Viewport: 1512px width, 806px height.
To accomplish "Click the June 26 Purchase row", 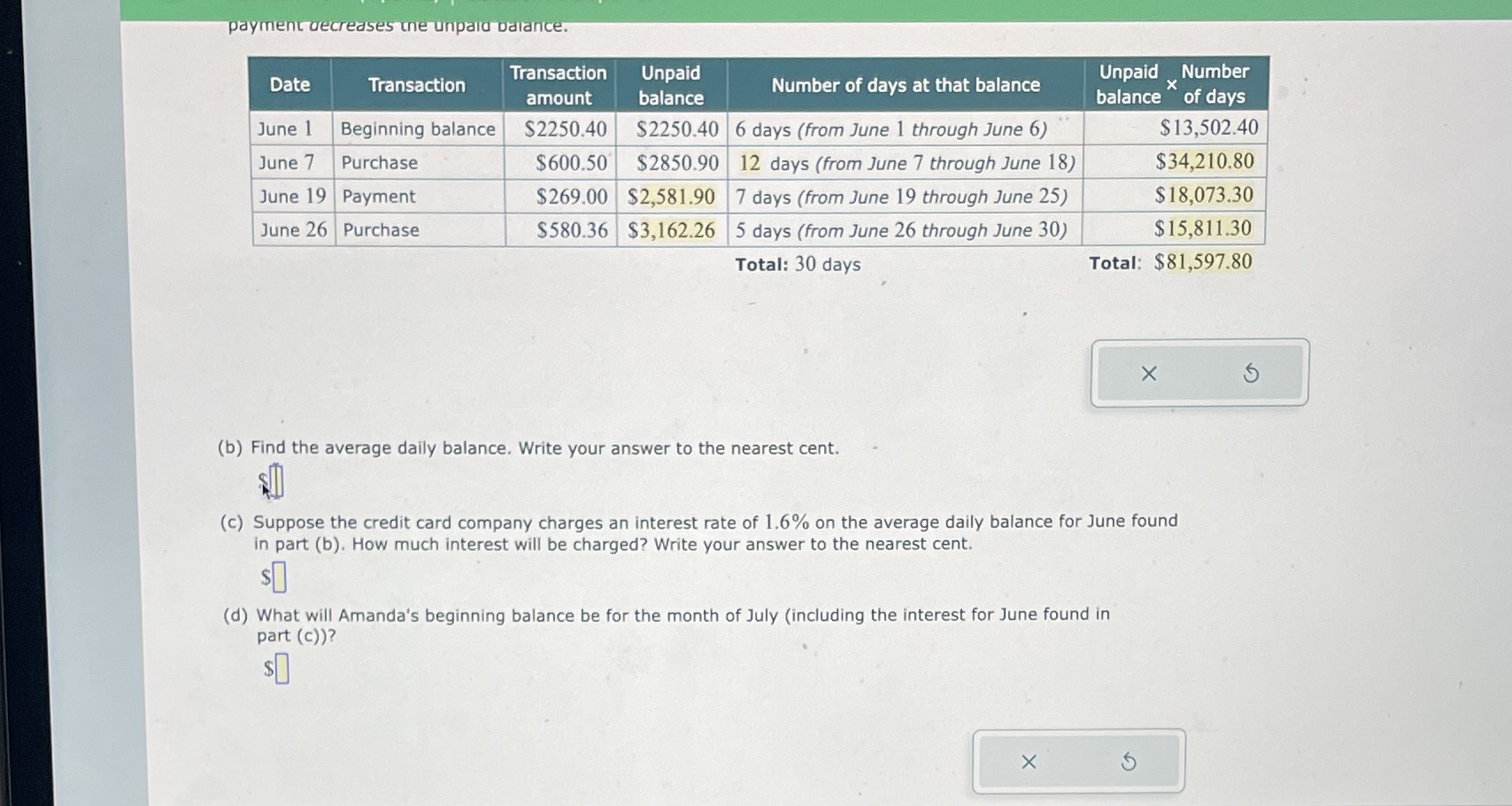I will (381, 229).
